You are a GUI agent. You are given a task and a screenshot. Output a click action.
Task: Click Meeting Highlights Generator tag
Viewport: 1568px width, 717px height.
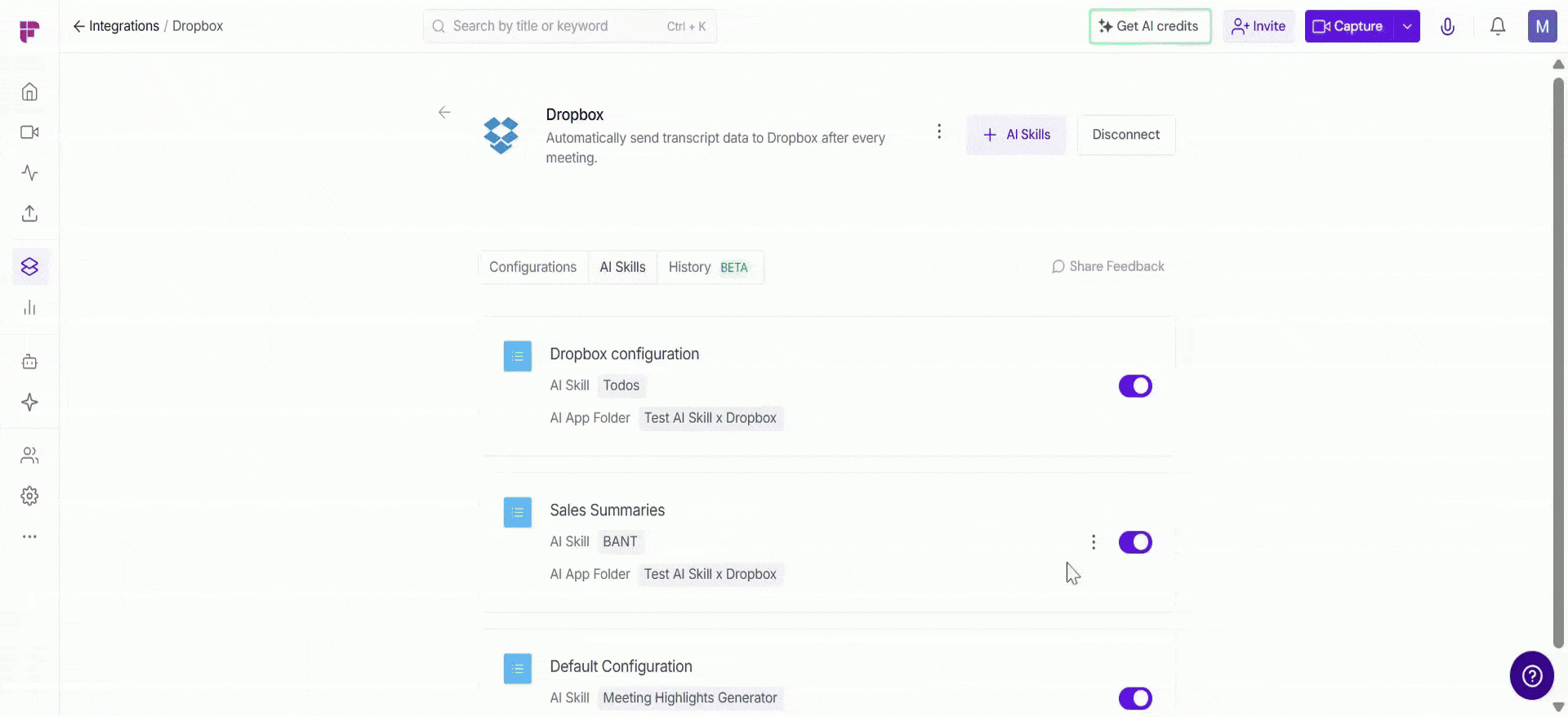(690, 698)
